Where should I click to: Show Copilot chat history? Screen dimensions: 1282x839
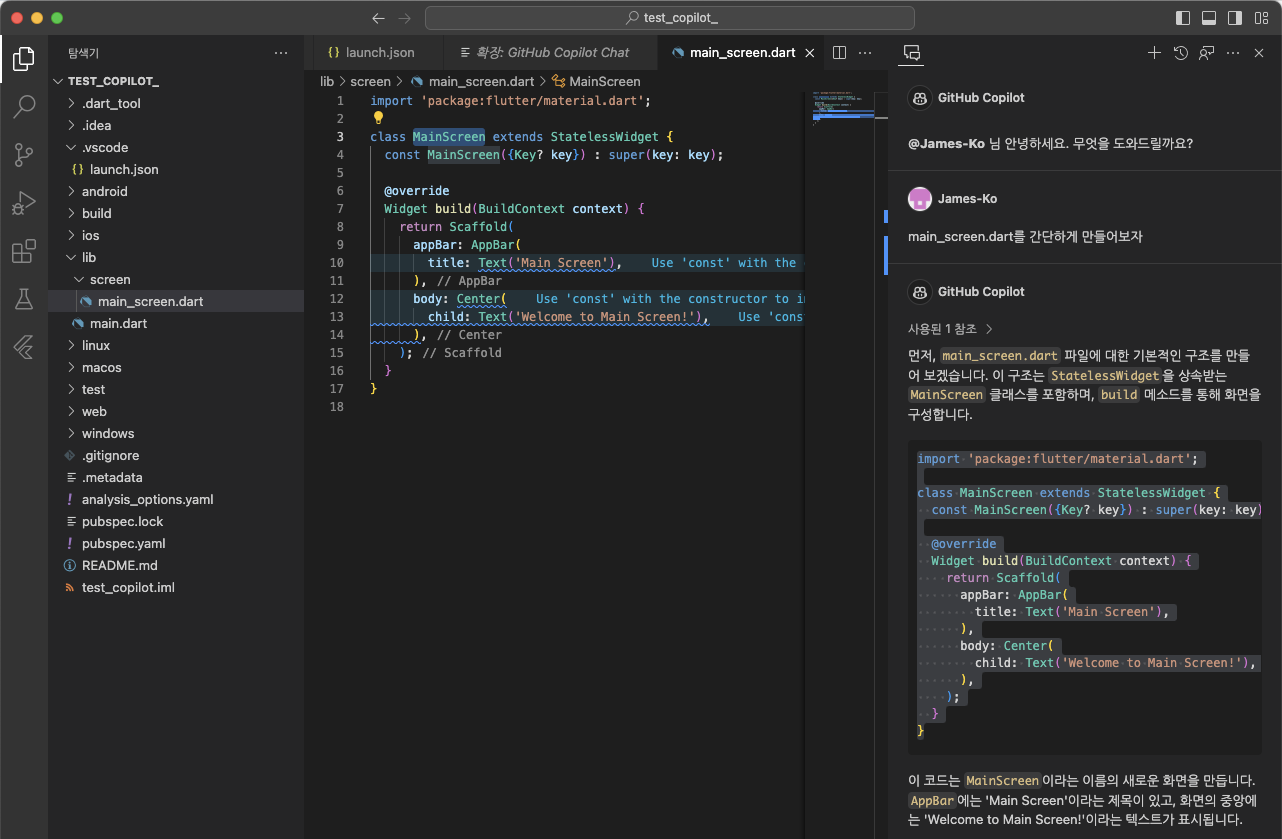[x=1180, y=53]
